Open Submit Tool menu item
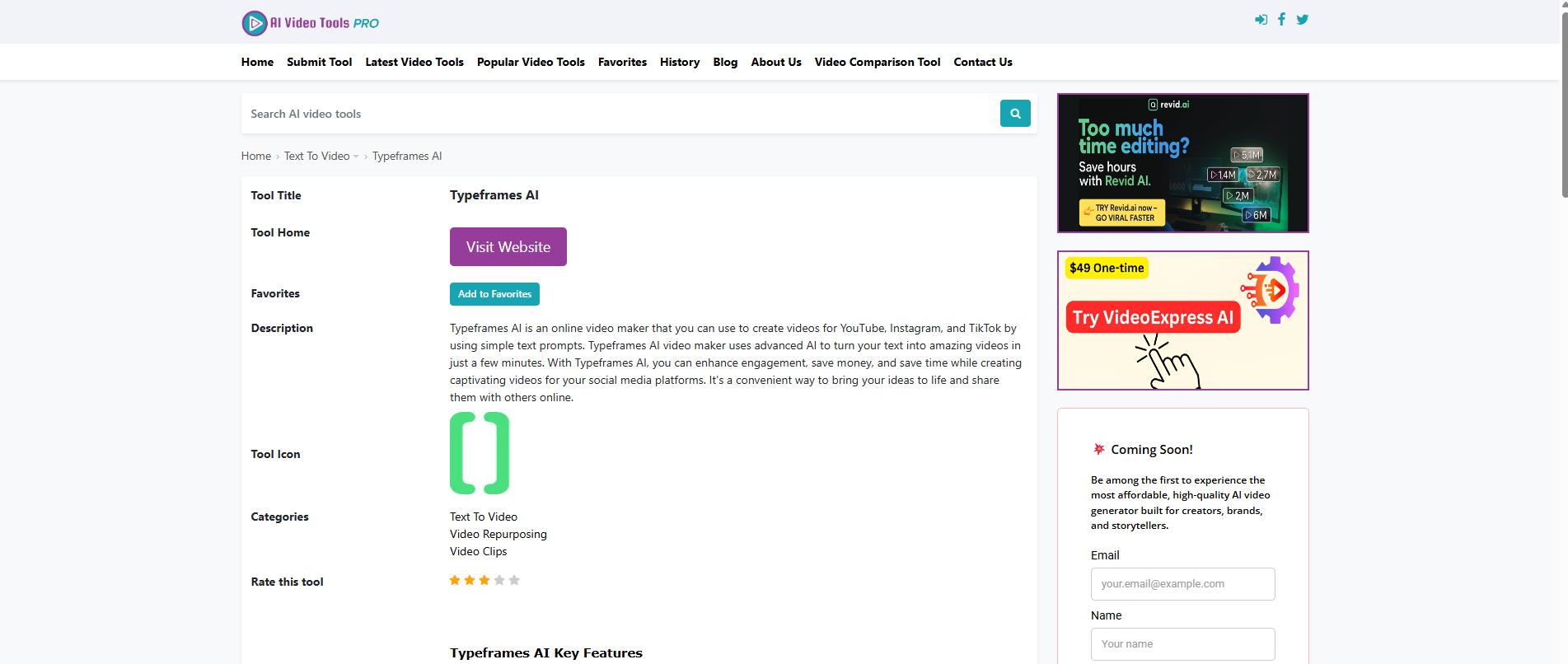This screenshot has height=664, width=1568. (x=320, y=62)
